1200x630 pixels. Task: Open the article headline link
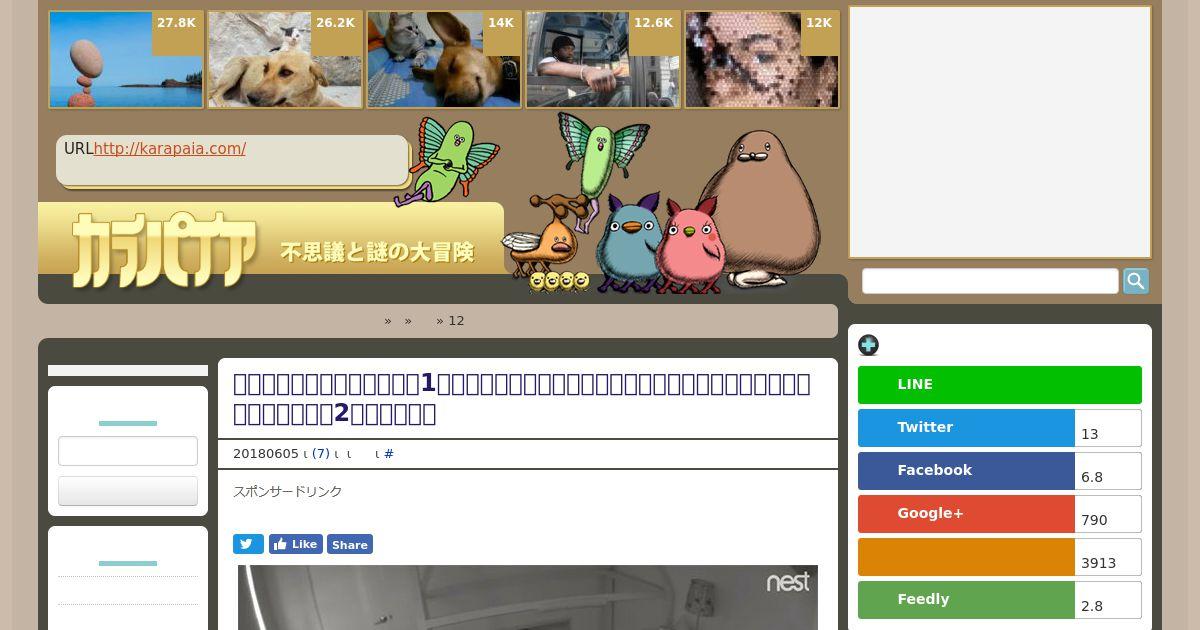(x=522, y=398)
